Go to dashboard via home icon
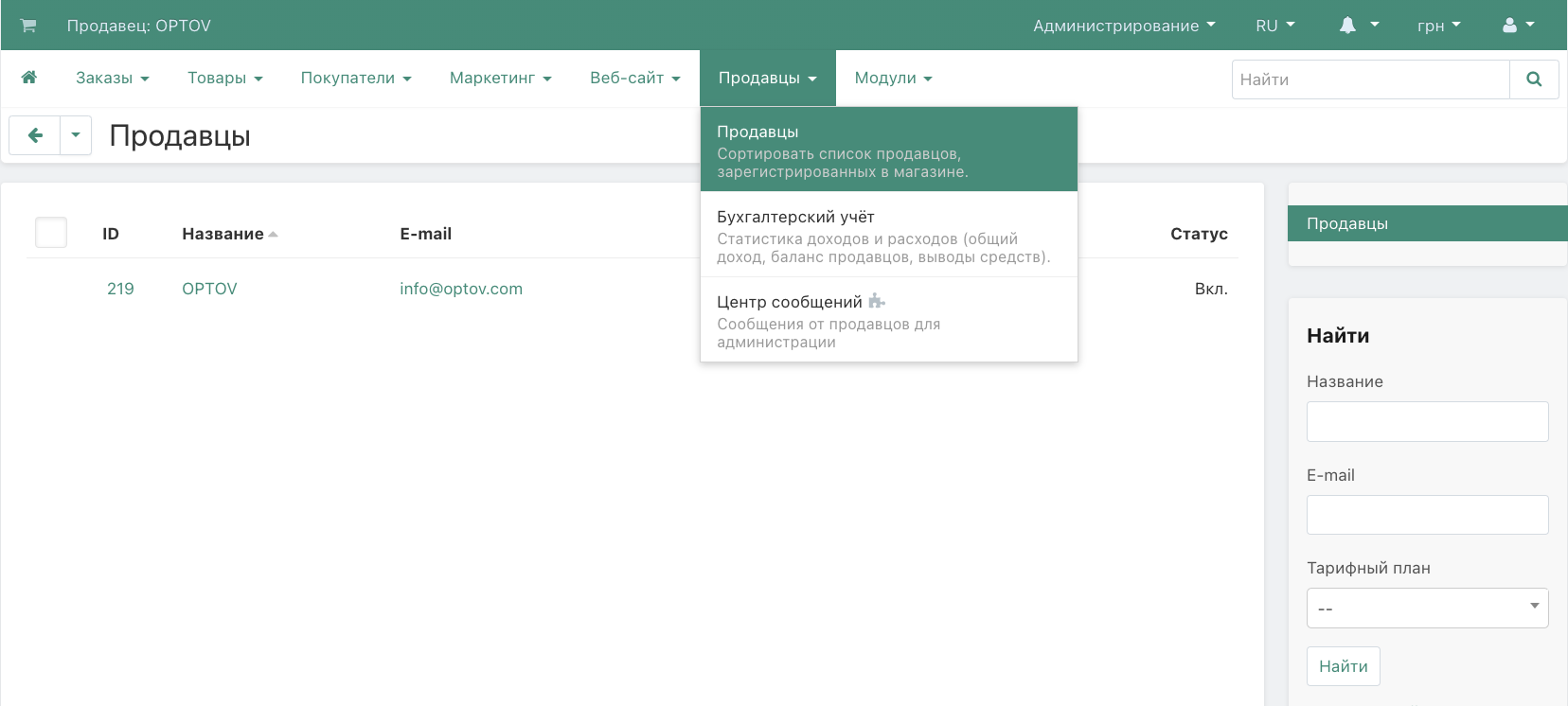 (29, 78)
